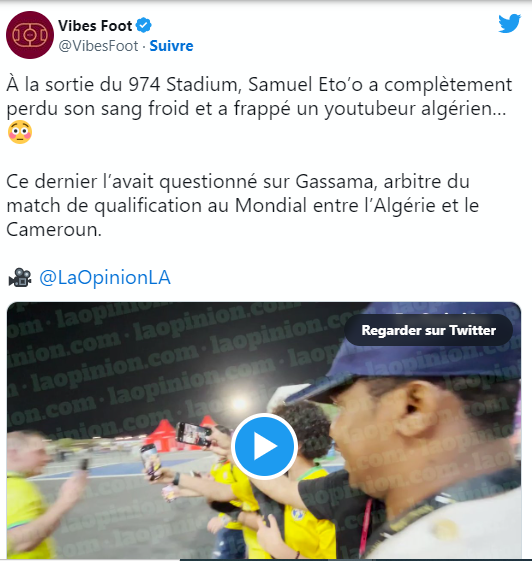The image size is (532, 561).
Task: Open the Vibes Foot profile avatar
Action: point(30,35)
